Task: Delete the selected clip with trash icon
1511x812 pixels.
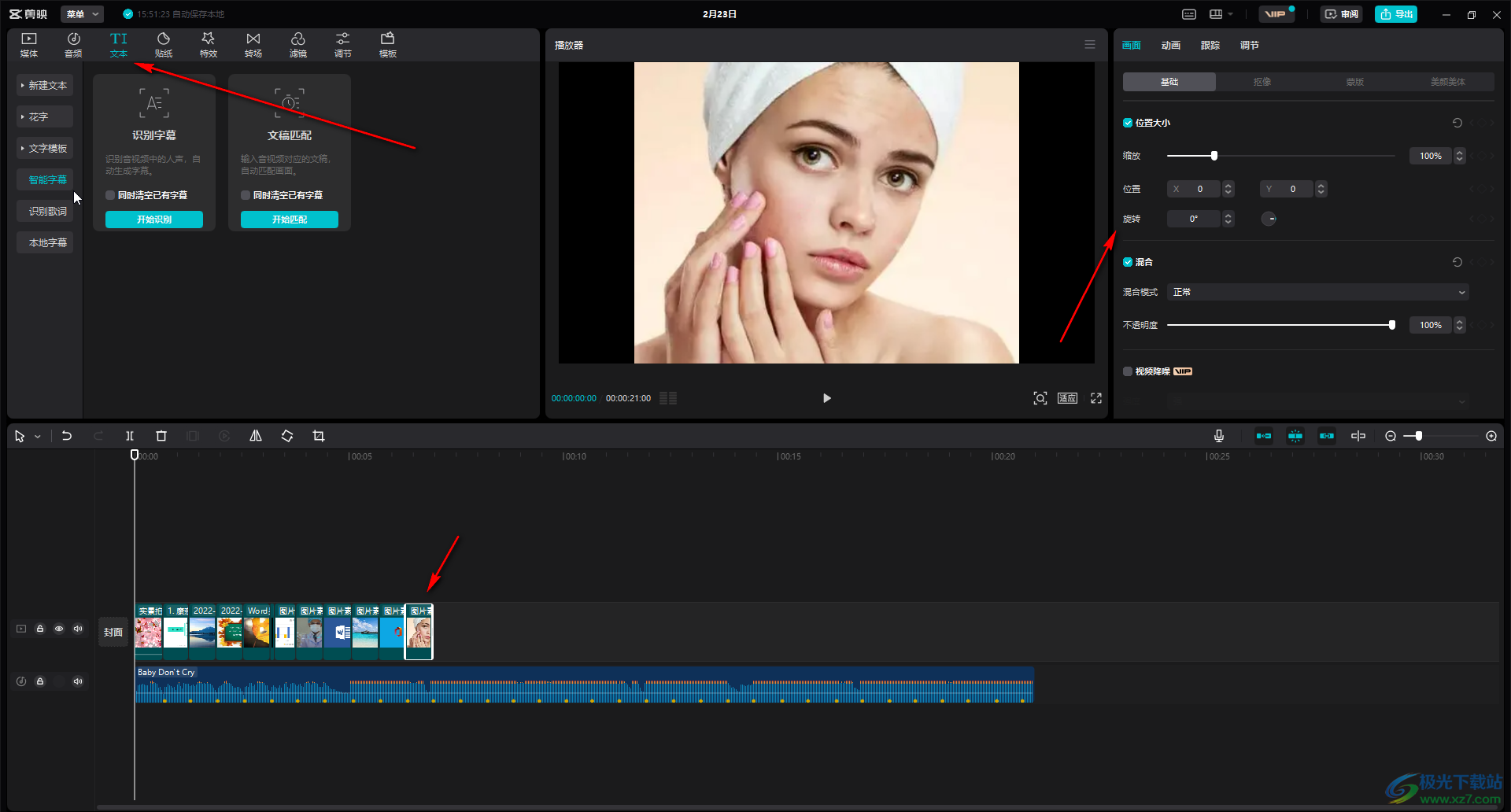Action: click(161, 436)
